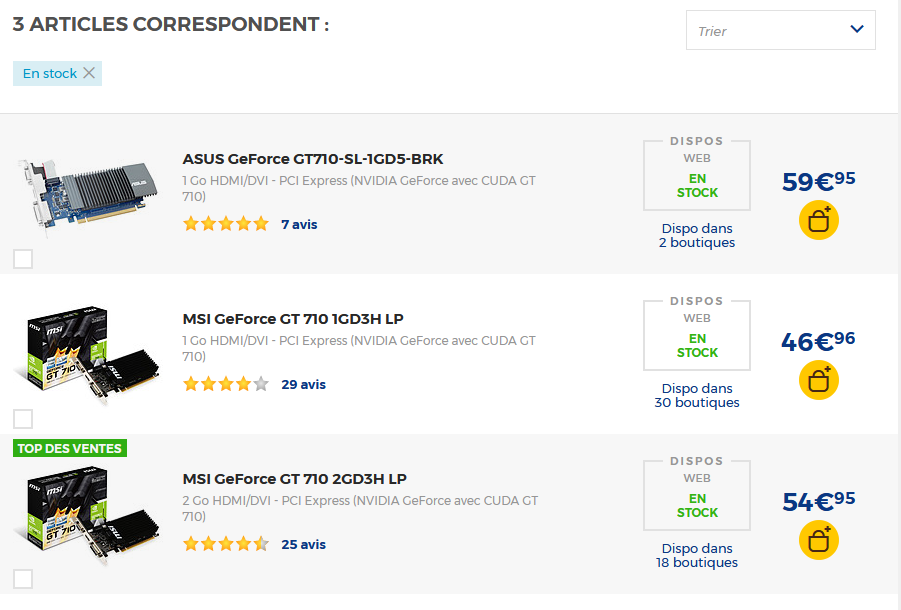The image size is (901, 610).
Task: Click the ASUS graphics card thumbnail
Action: pyautogui.click(x=88, y=195)
